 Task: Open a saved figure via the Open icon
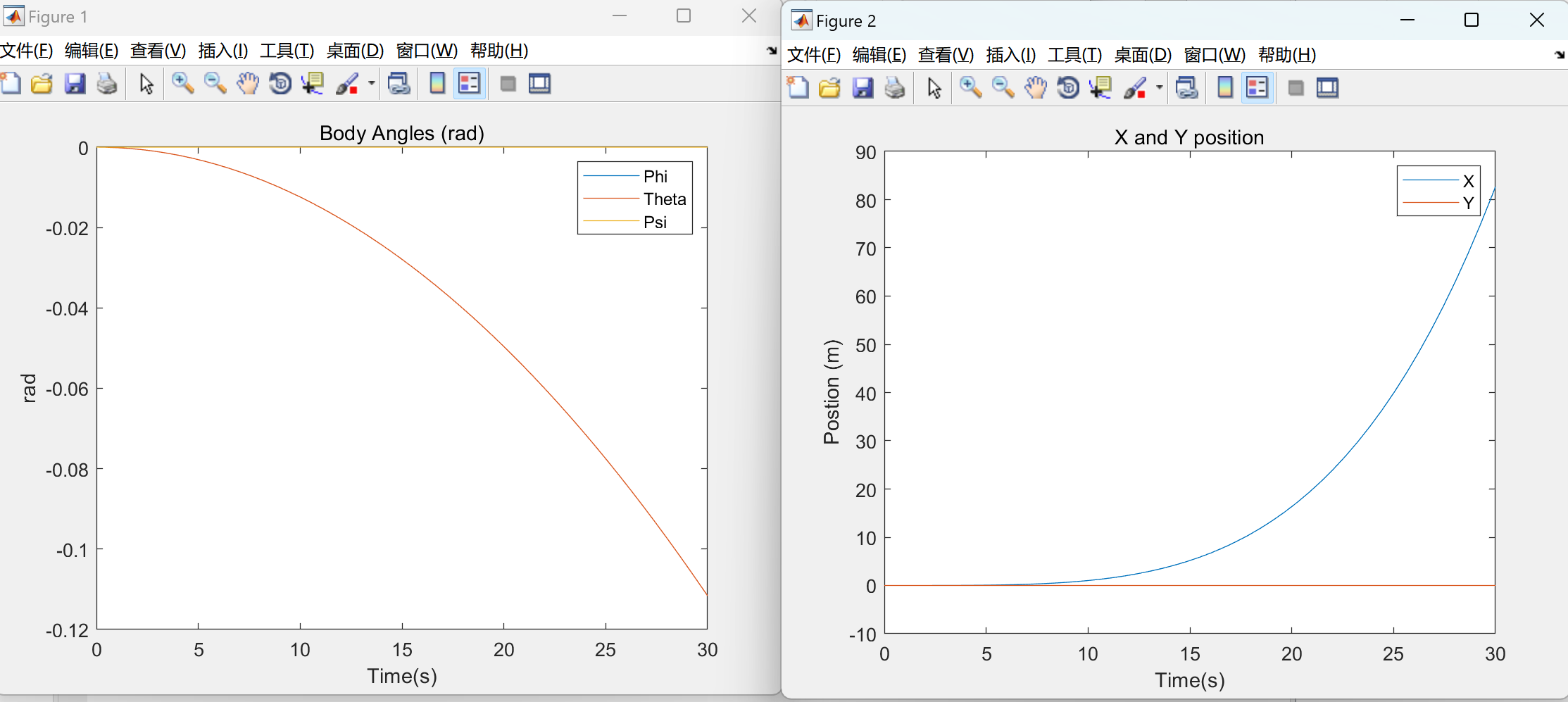click(42, 83)
